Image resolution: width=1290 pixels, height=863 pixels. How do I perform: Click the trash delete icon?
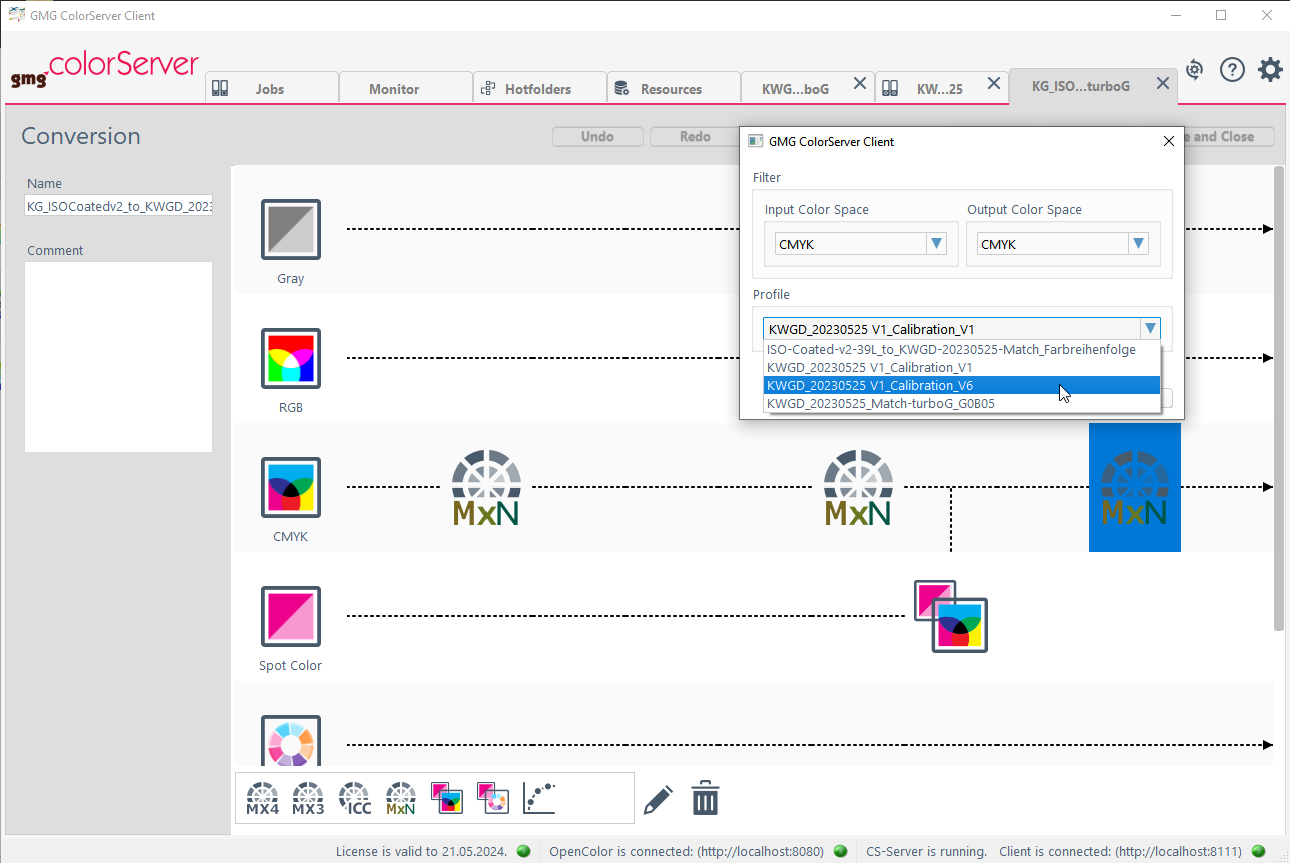[706, 798]
